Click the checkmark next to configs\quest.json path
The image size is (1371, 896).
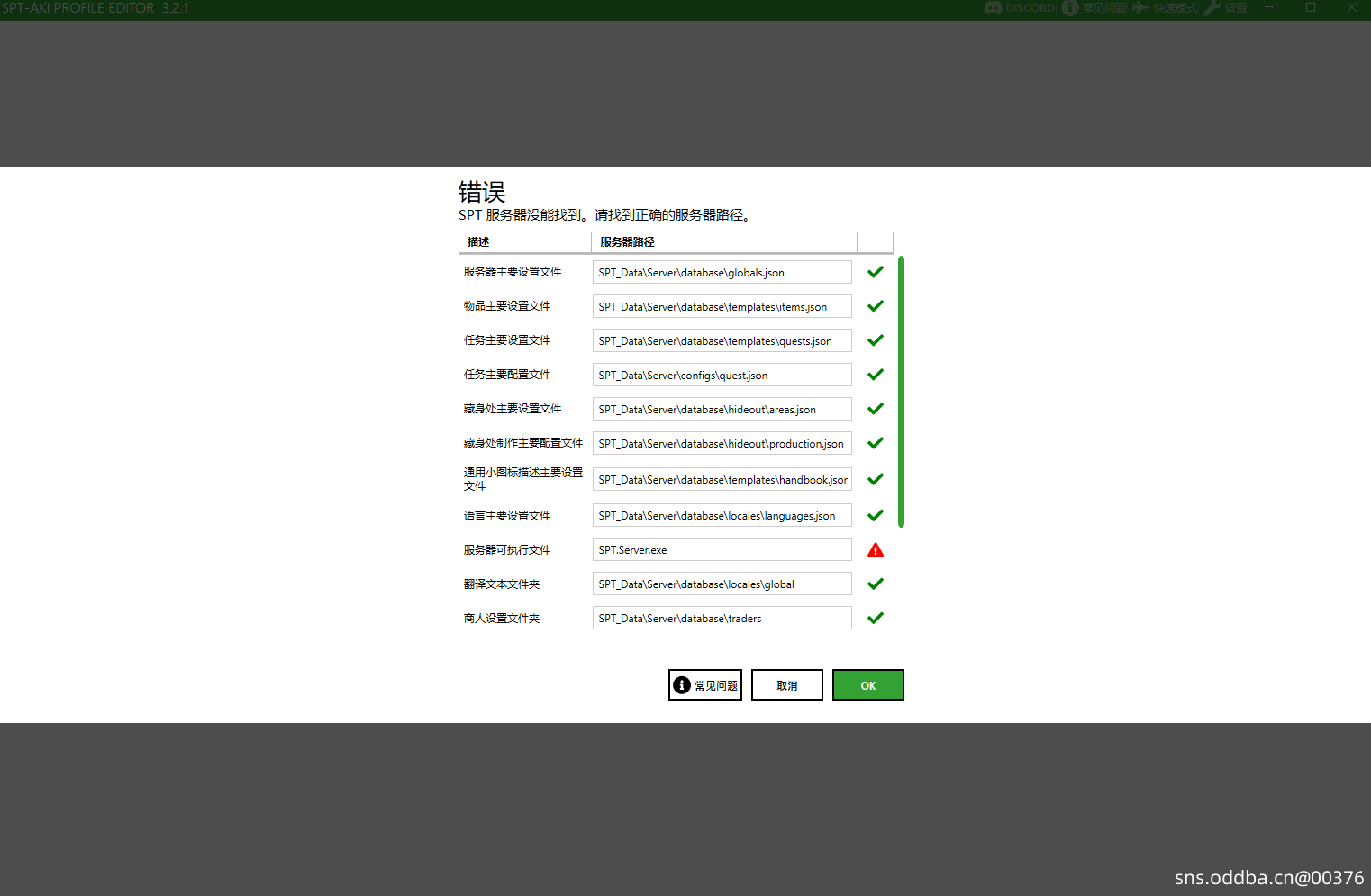(x=876, y=375)
